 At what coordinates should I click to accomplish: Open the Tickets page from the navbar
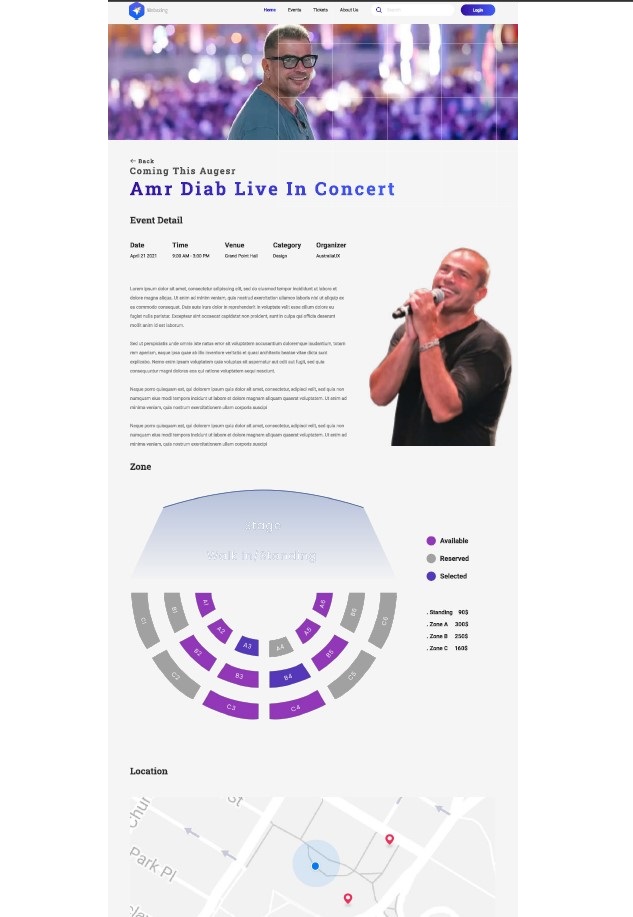319,10
